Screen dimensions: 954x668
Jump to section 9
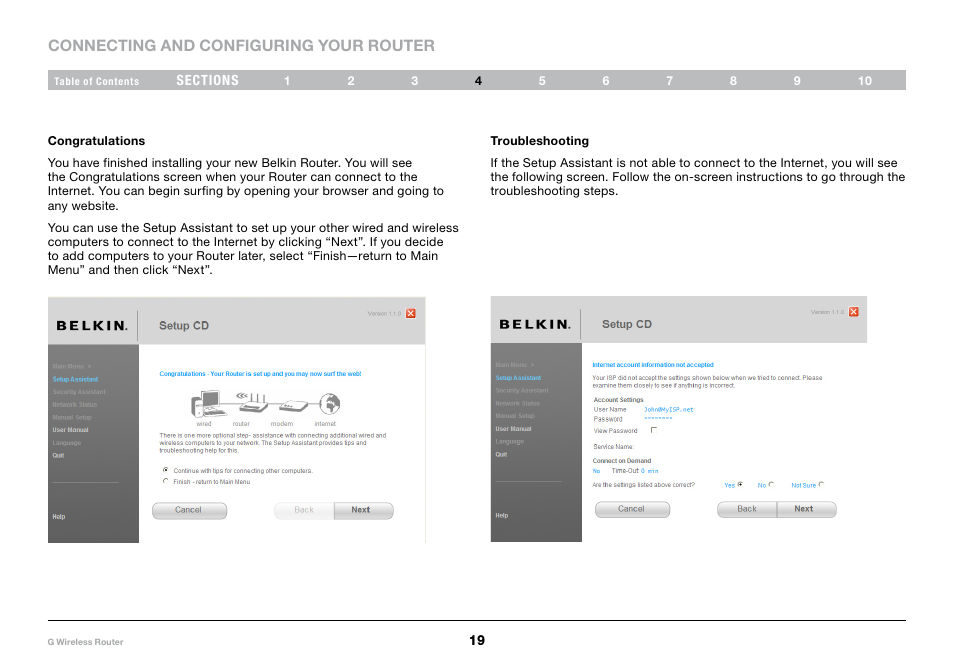coord(797,81)
